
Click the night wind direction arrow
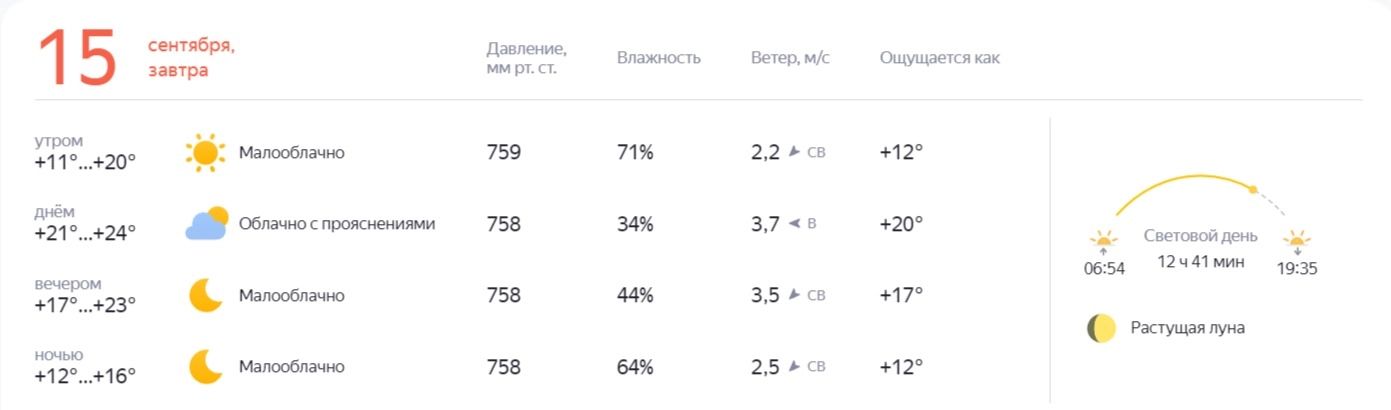[795, 367]
